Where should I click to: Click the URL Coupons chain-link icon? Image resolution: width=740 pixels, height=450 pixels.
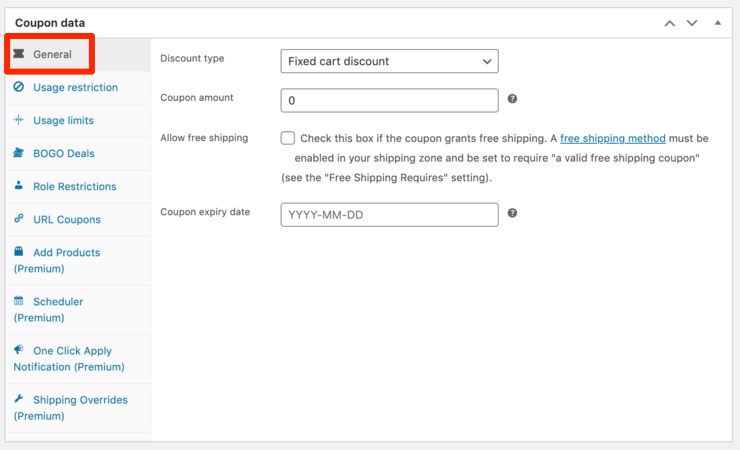coord(19,218)
